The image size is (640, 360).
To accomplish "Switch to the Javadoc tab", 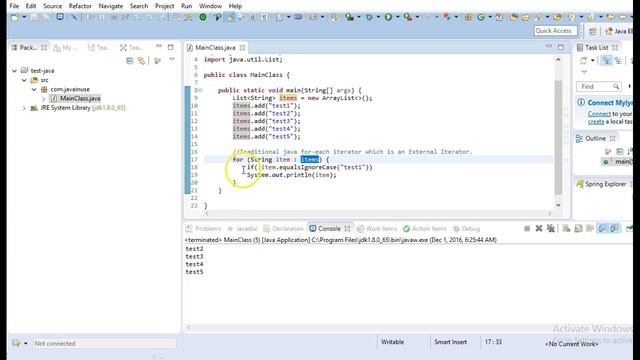I will click(242, 229).
